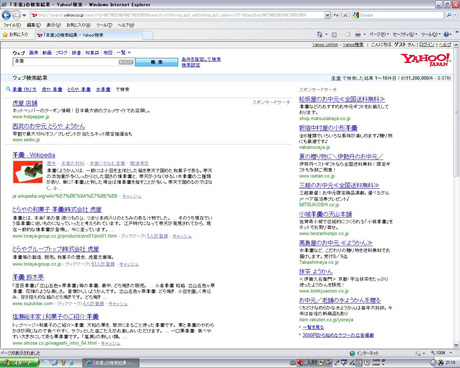Screen dimensions: 460x368
Task: Click the blue Help question mark icon
Action: coord(447,34)
